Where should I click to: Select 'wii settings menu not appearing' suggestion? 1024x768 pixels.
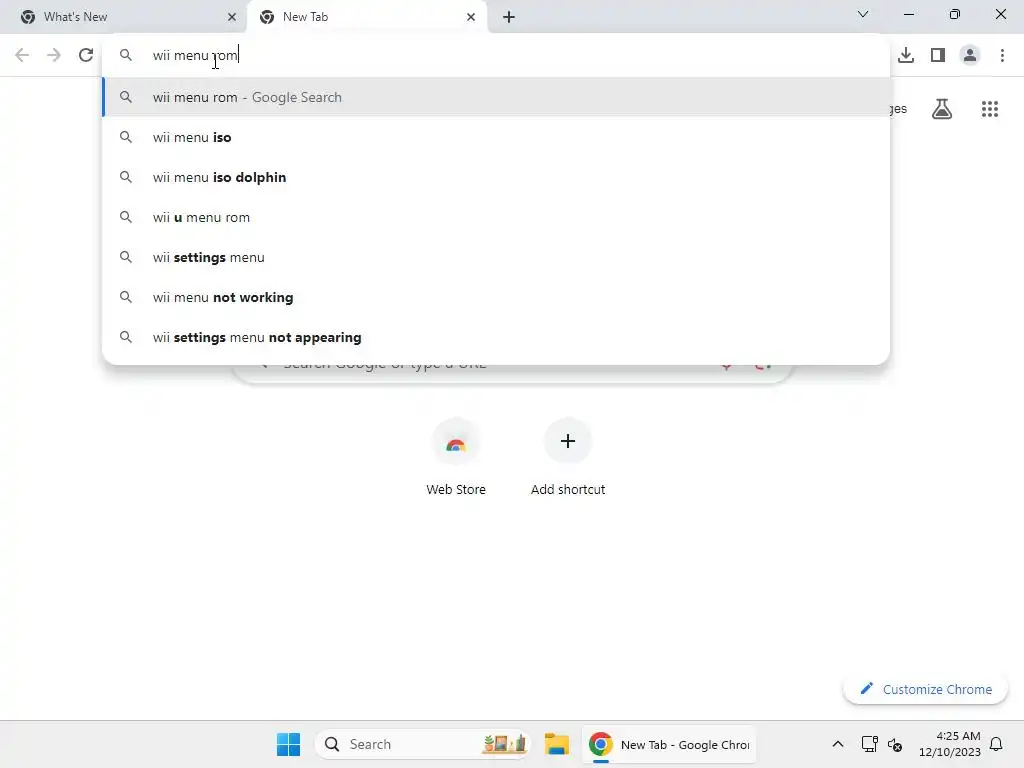(496, 337)
